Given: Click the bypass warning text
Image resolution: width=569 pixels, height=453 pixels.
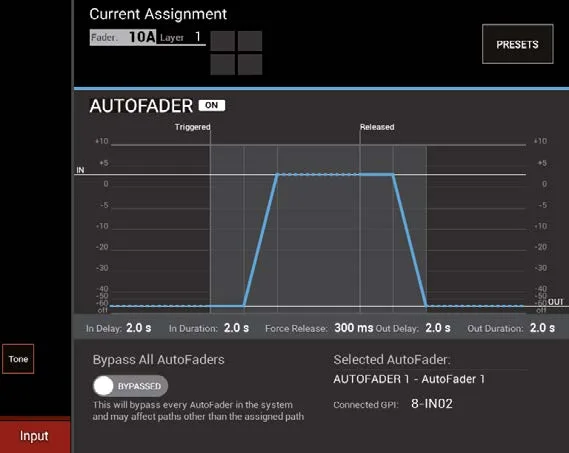Looking at the screenshot, I should click(198, 411).
